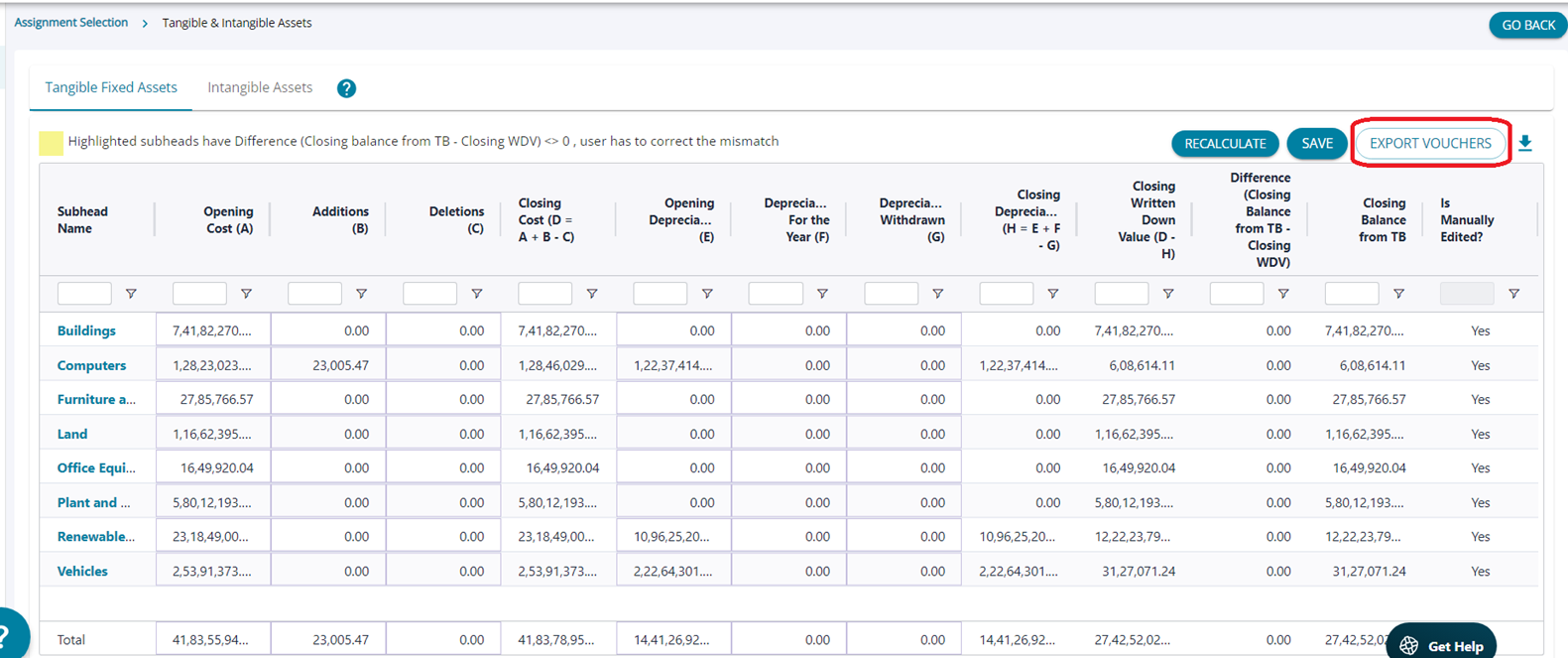Click the download icon beside Export Vouchers
1568x658 pixels.
(x=1525, y=143)
